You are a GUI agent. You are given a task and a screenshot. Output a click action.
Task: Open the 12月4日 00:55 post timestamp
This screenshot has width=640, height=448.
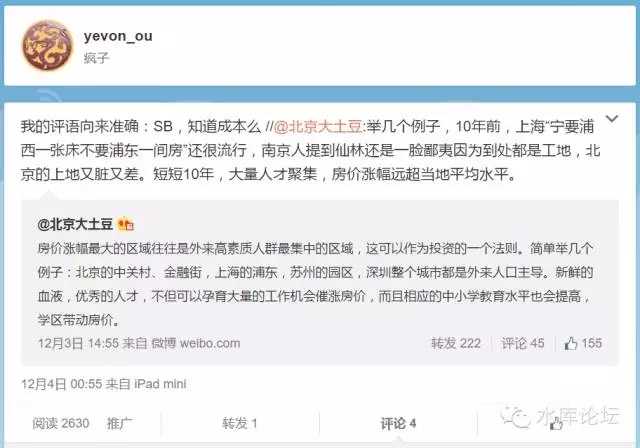(62, 384)
